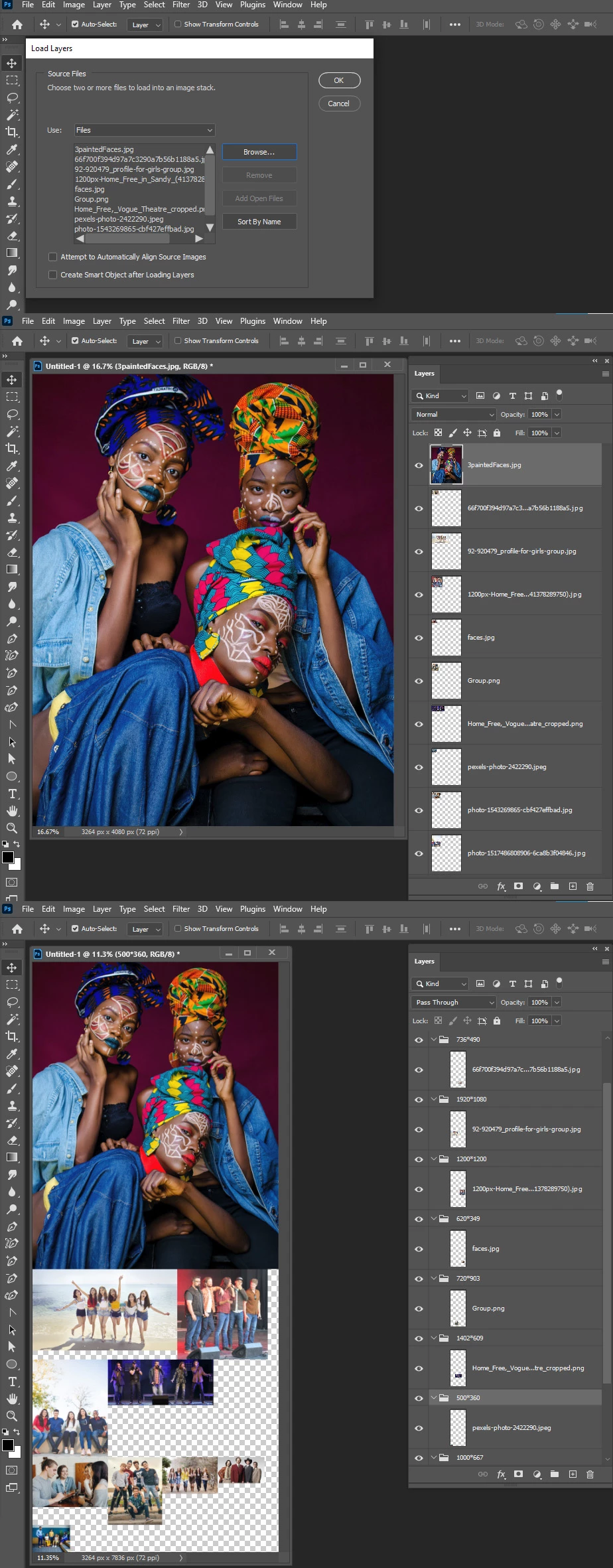Select the Magic Wand tool beside the 11.3% document
Screen dimensions: 613x1568
(12, 1019)
